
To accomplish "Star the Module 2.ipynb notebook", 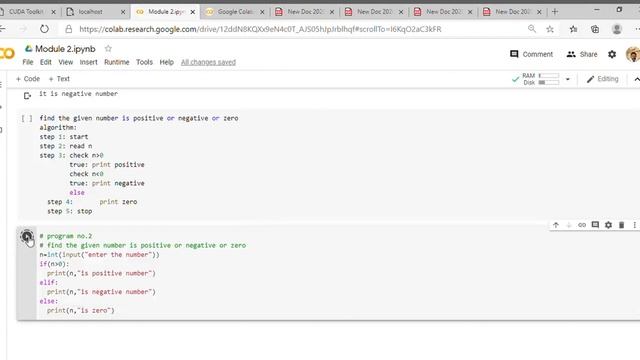I will [108, 49].
